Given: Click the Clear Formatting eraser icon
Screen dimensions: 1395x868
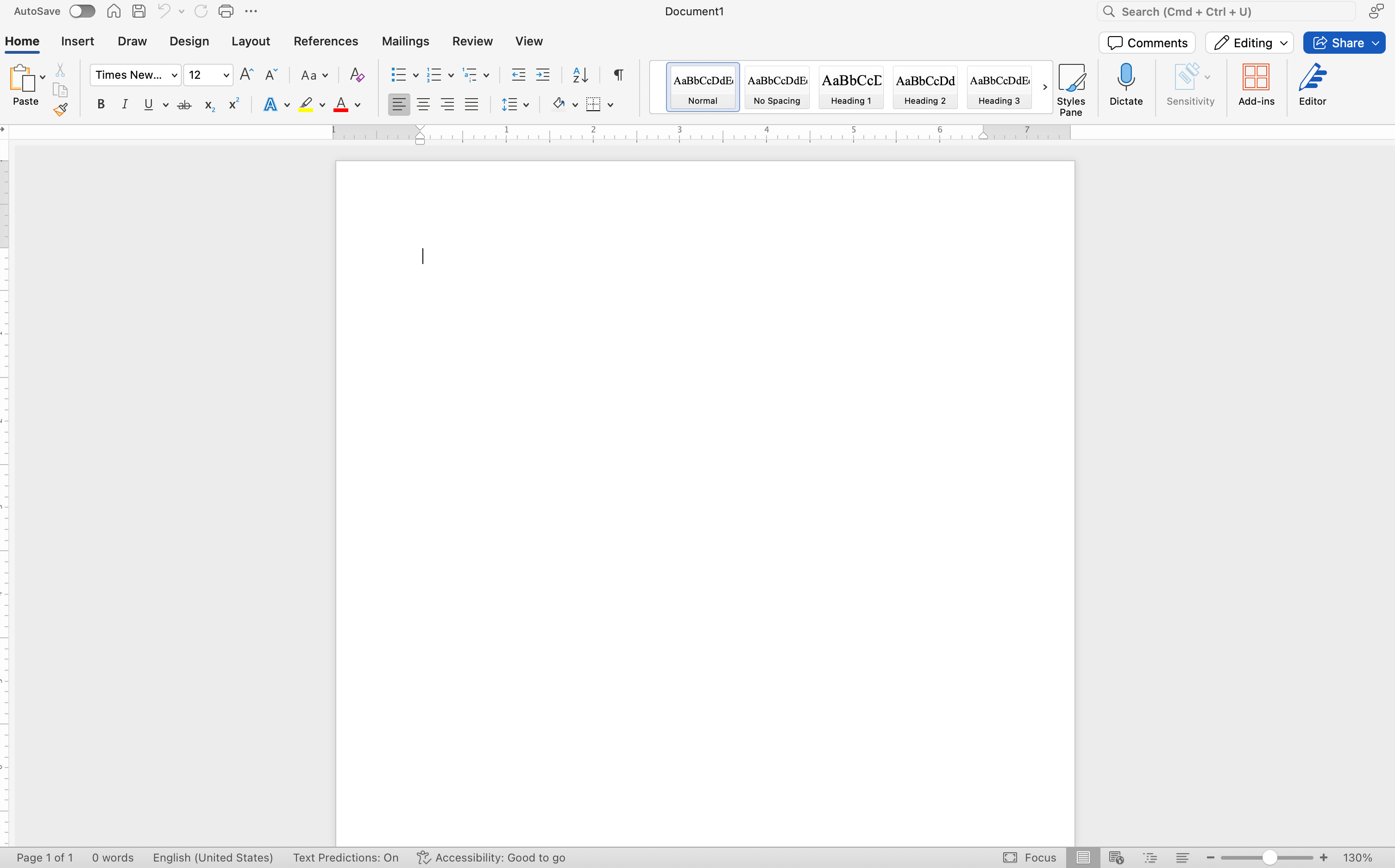Looking at the screenshot, I should 357,75.
